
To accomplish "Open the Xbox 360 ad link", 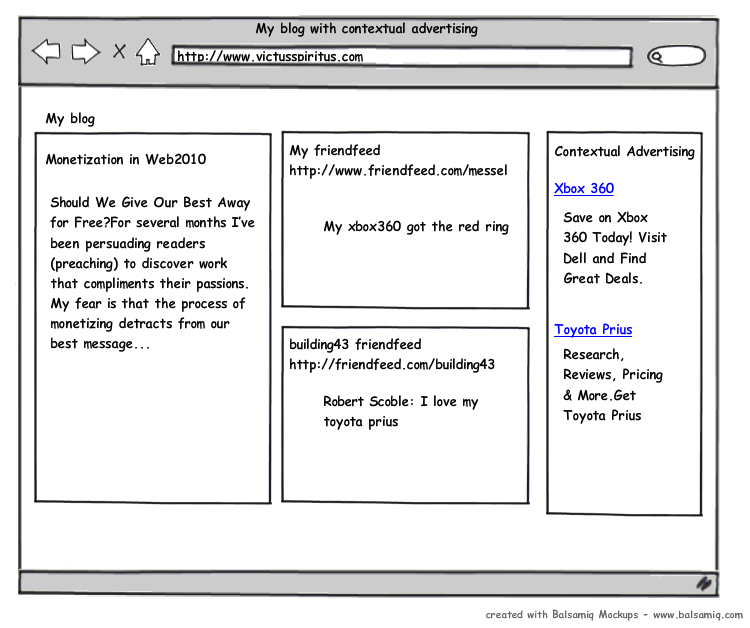I will pos(584,188).
